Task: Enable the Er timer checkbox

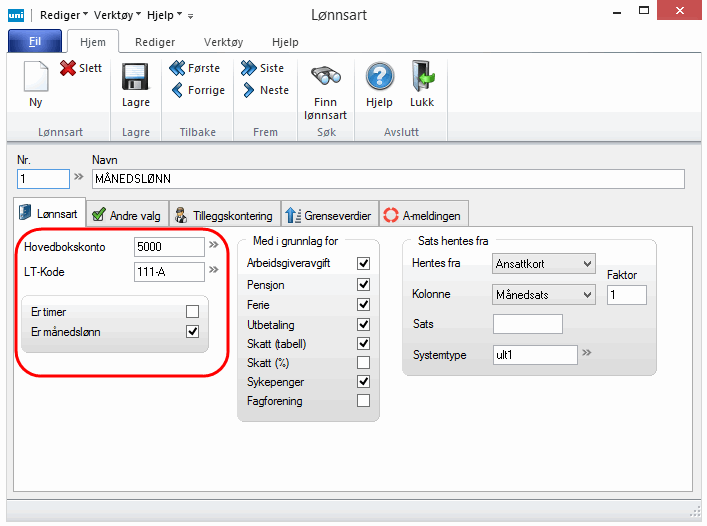Action: (192, 312)
